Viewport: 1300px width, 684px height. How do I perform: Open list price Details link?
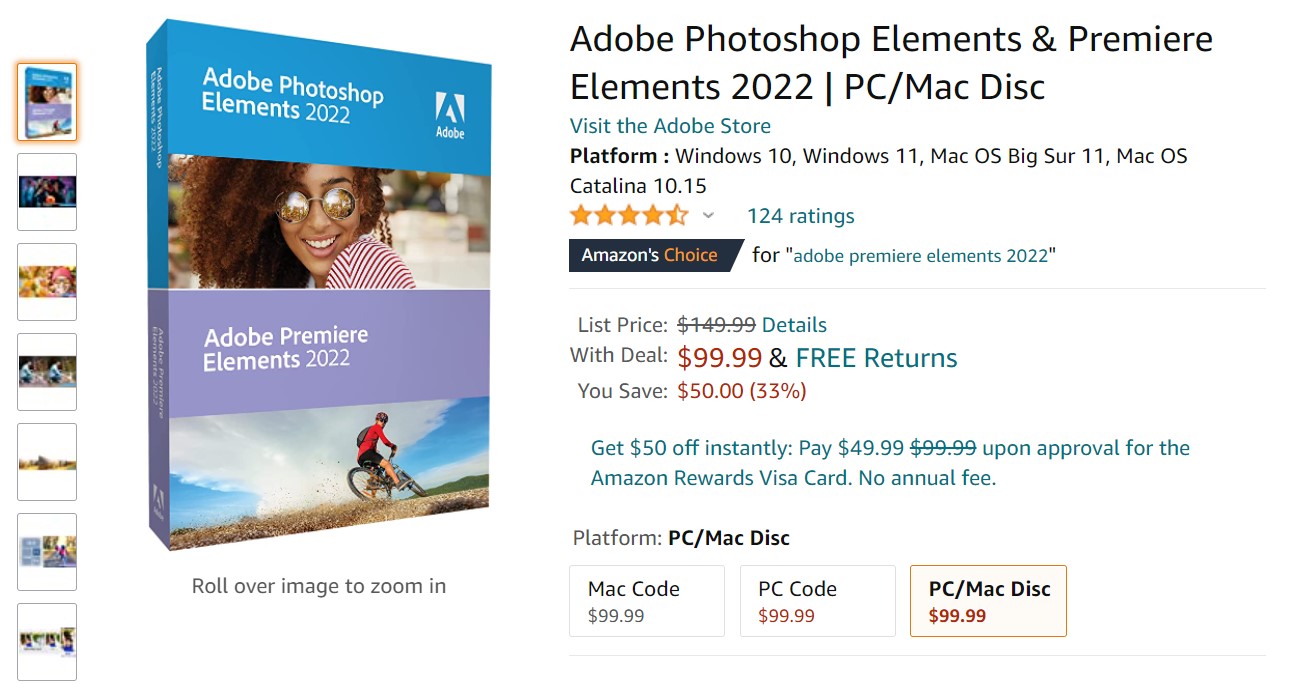click(794, 325)
